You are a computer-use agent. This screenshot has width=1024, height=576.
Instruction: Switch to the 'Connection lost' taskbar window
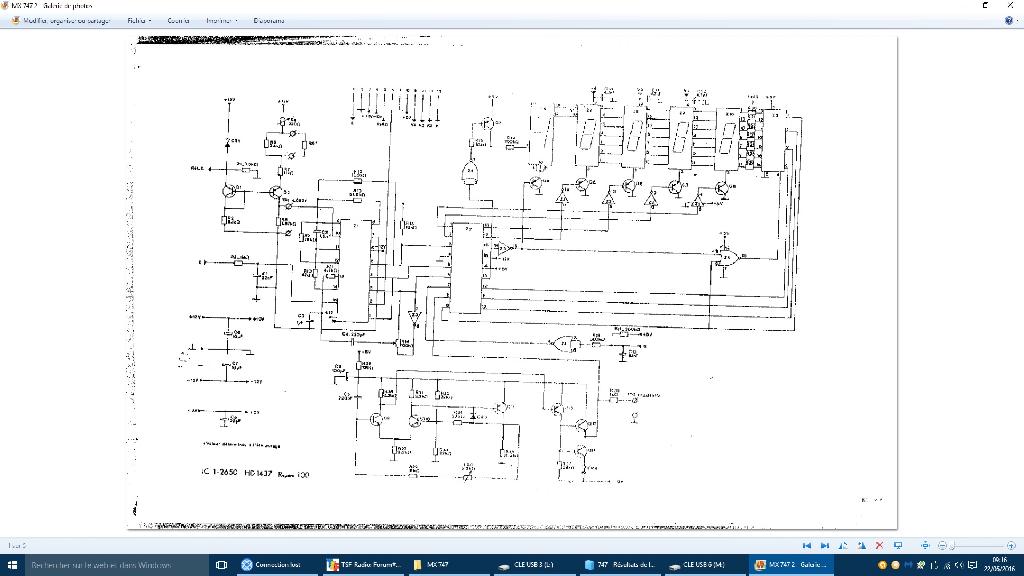click(276, 565)
